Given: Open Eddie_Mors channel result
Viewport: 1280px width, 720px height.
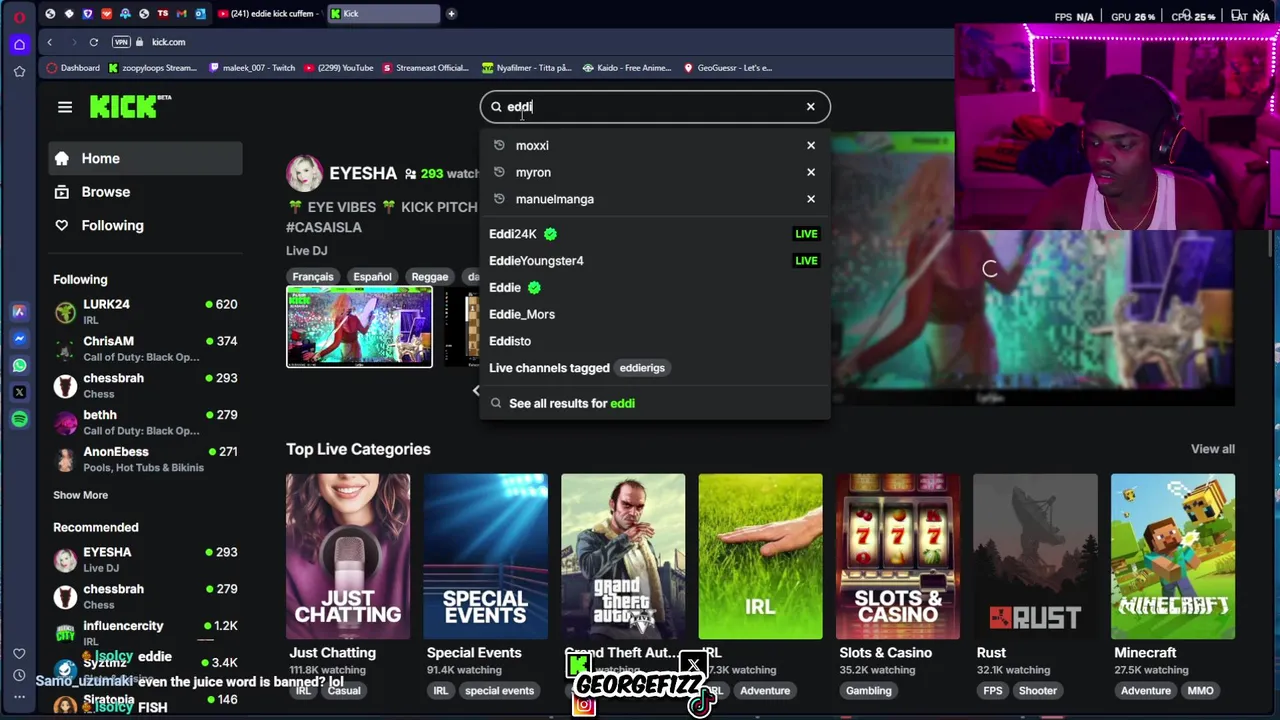Looking at the screenshot, I should 654,314.
